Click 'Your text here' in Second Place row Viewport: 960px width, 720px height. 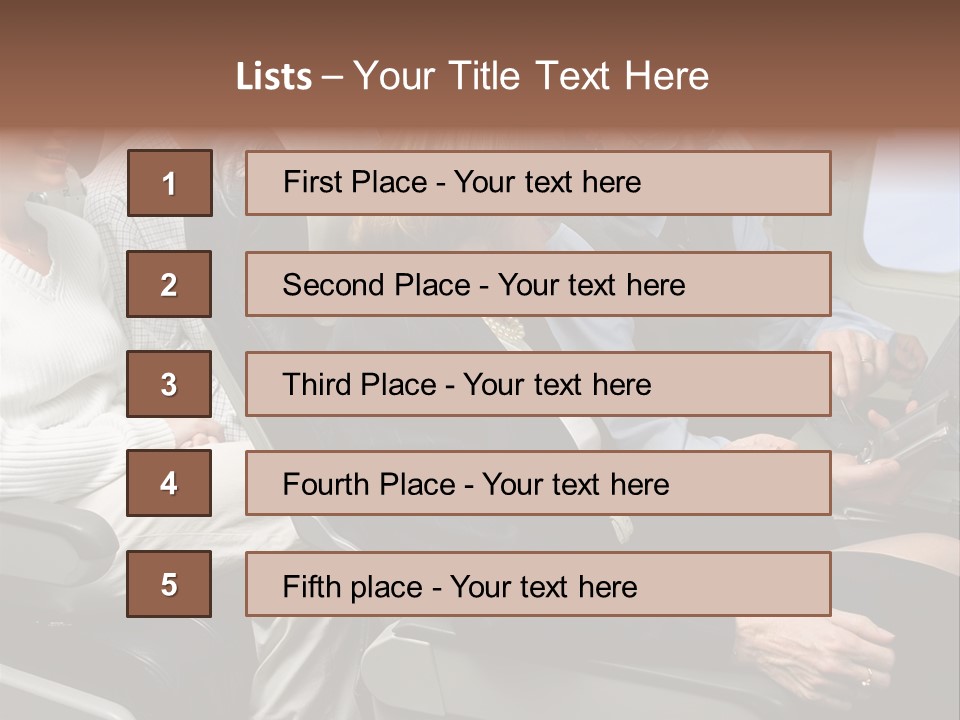(x=591, y=285)
